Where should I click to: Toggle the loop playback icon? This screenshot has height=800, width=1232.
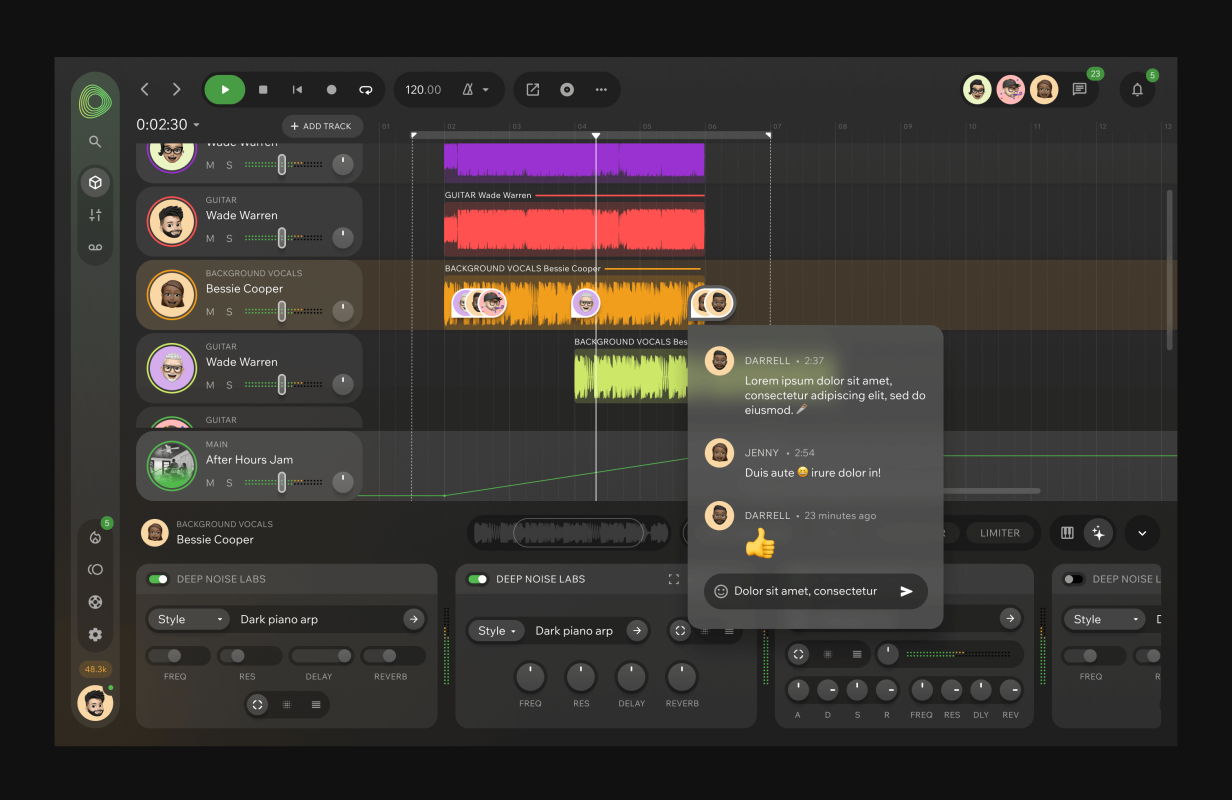pos(366,90)
